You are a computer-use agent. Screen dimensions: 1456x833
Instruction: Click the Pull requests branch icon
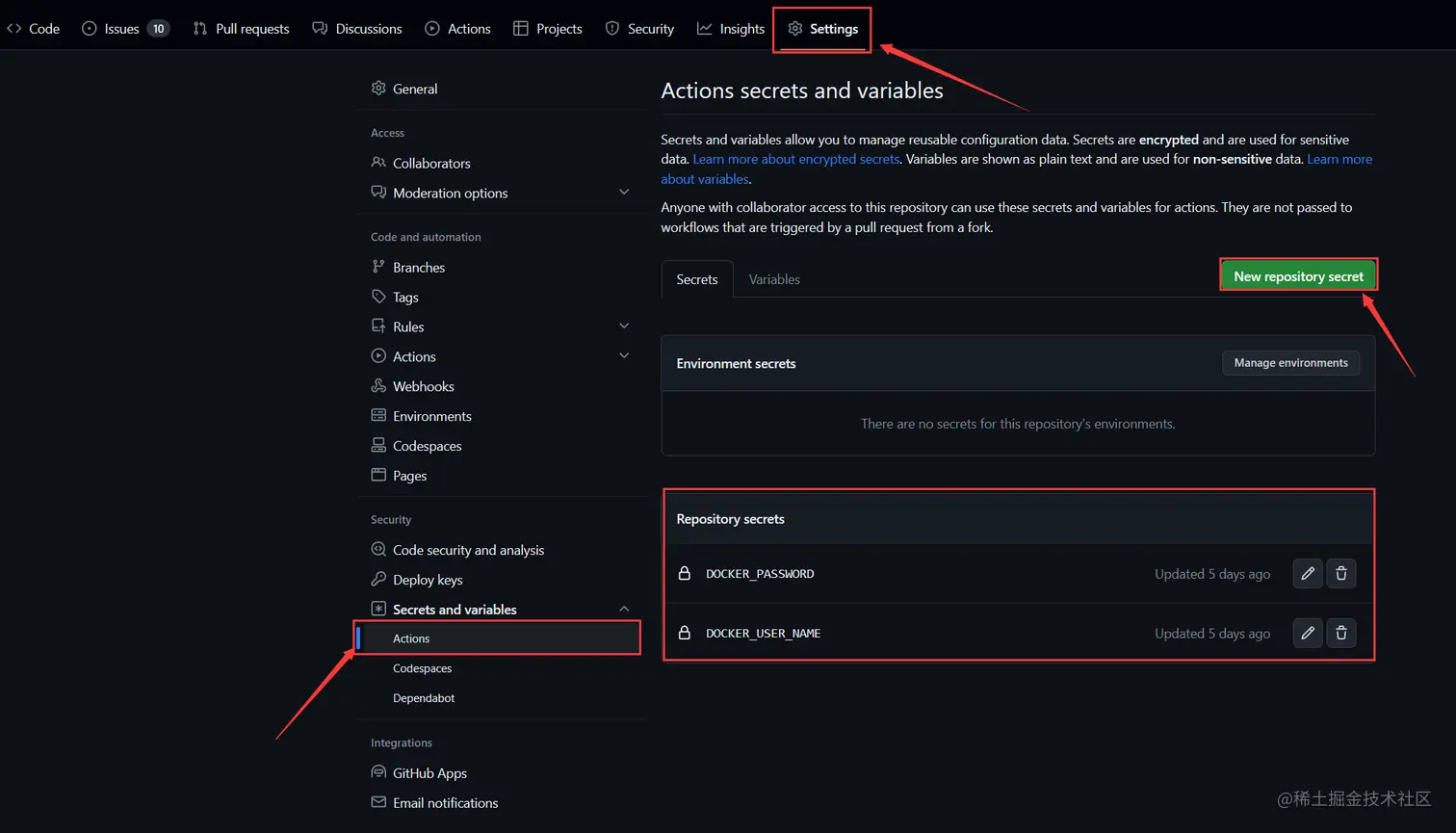coord(200,29)
